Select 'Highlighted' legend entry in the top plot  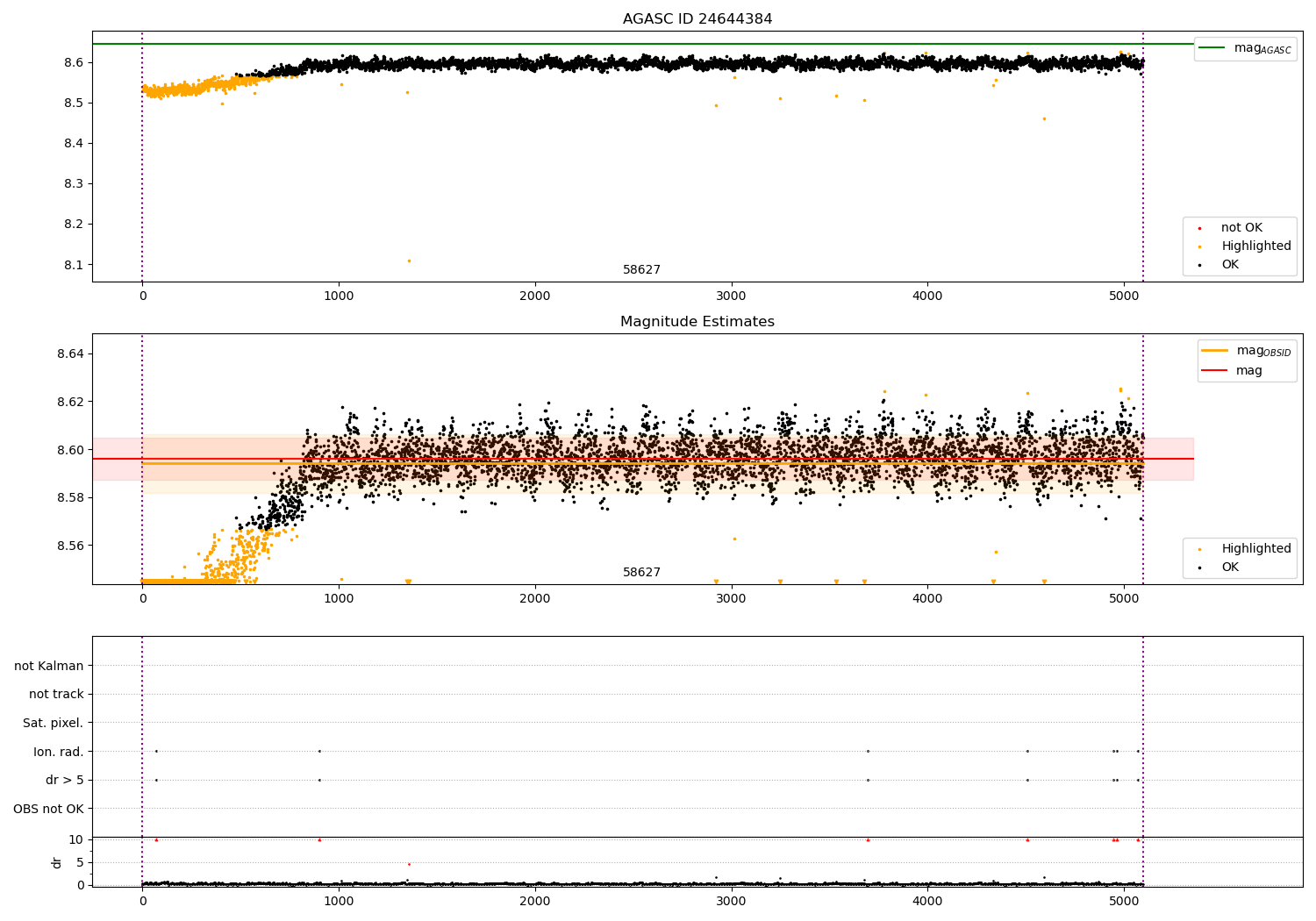pos(1255,246)
